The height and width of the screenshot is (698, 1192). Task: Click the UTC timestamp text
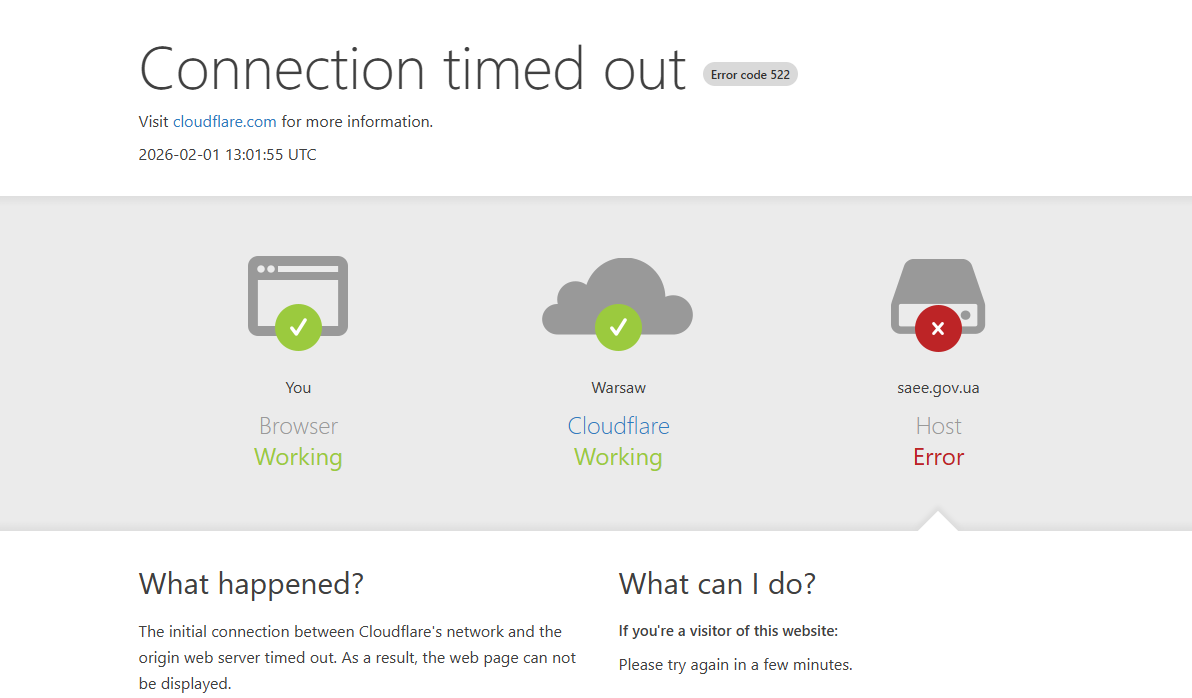click(x=228, y=155)
